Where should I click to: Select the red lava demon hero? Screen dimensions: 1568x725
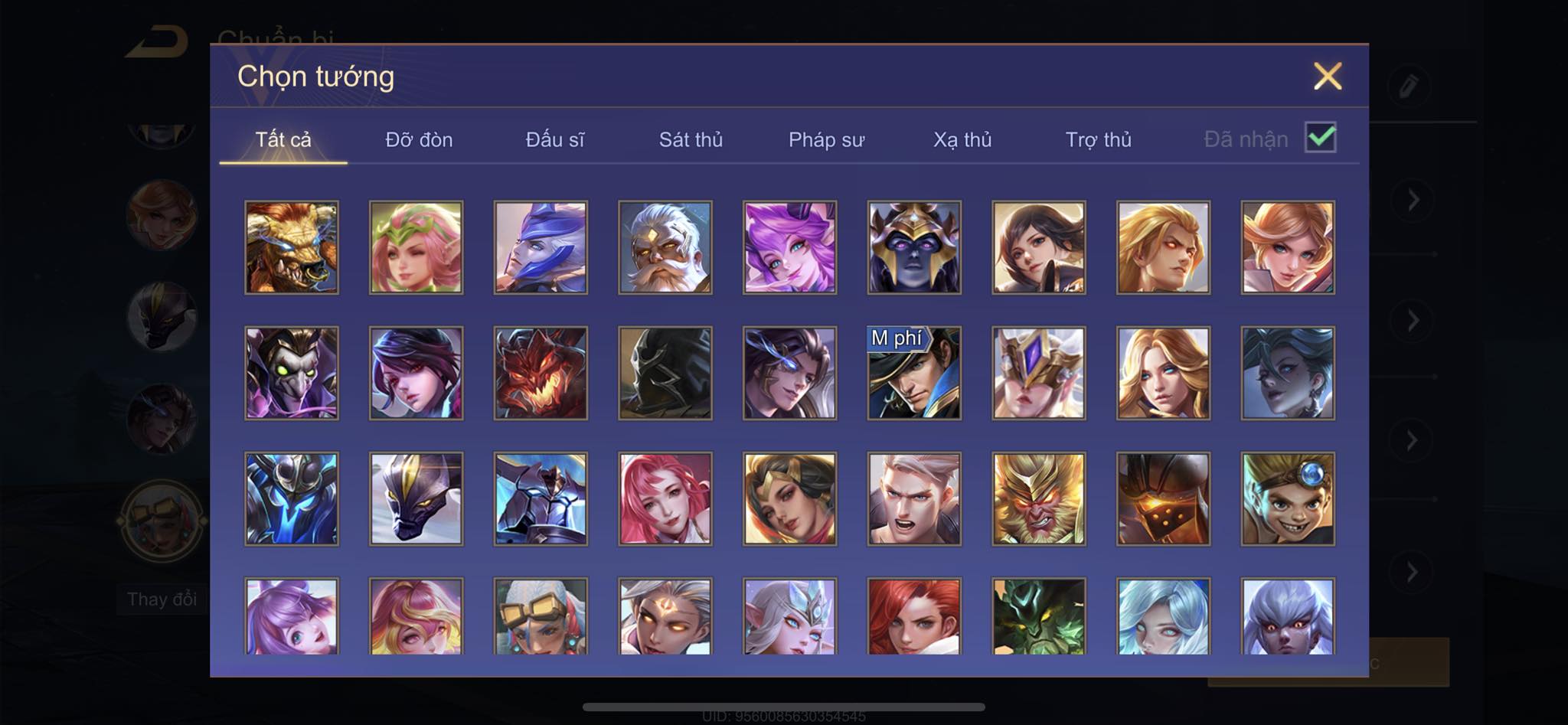pos(541,373)
